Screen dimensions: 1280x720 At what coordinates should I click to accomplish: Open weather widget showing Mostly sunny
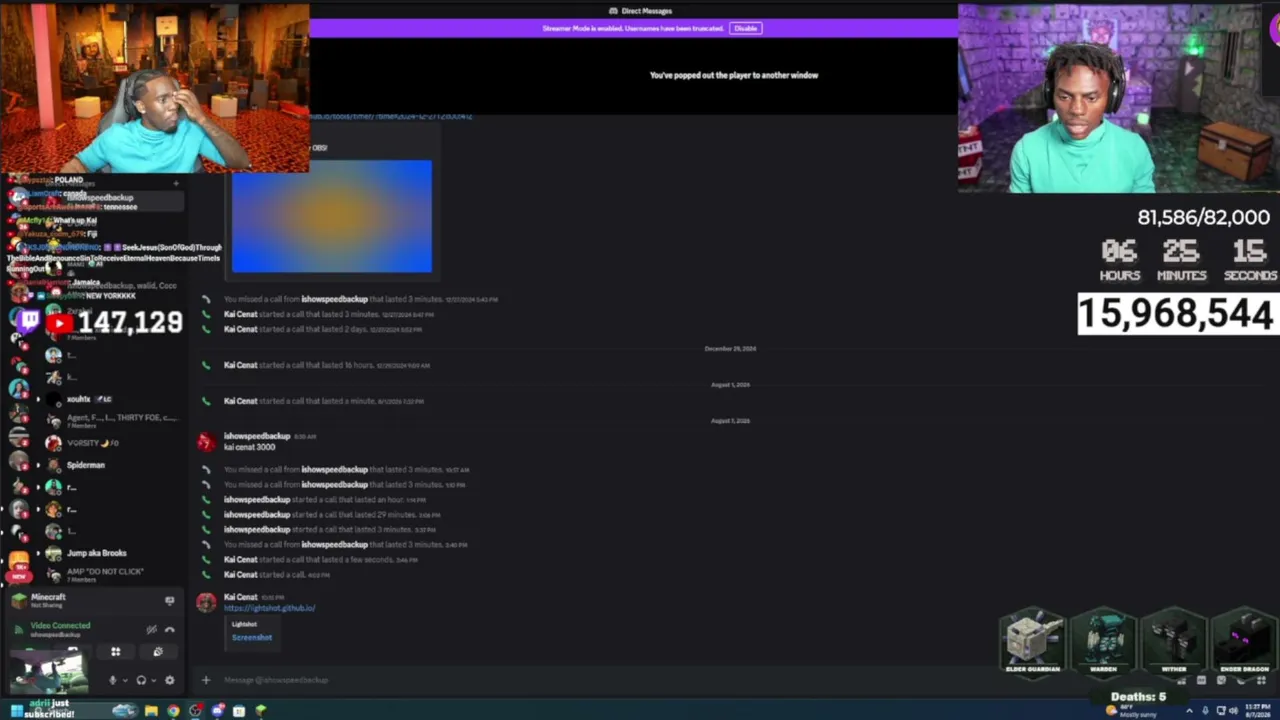(x=1131, y=711)
